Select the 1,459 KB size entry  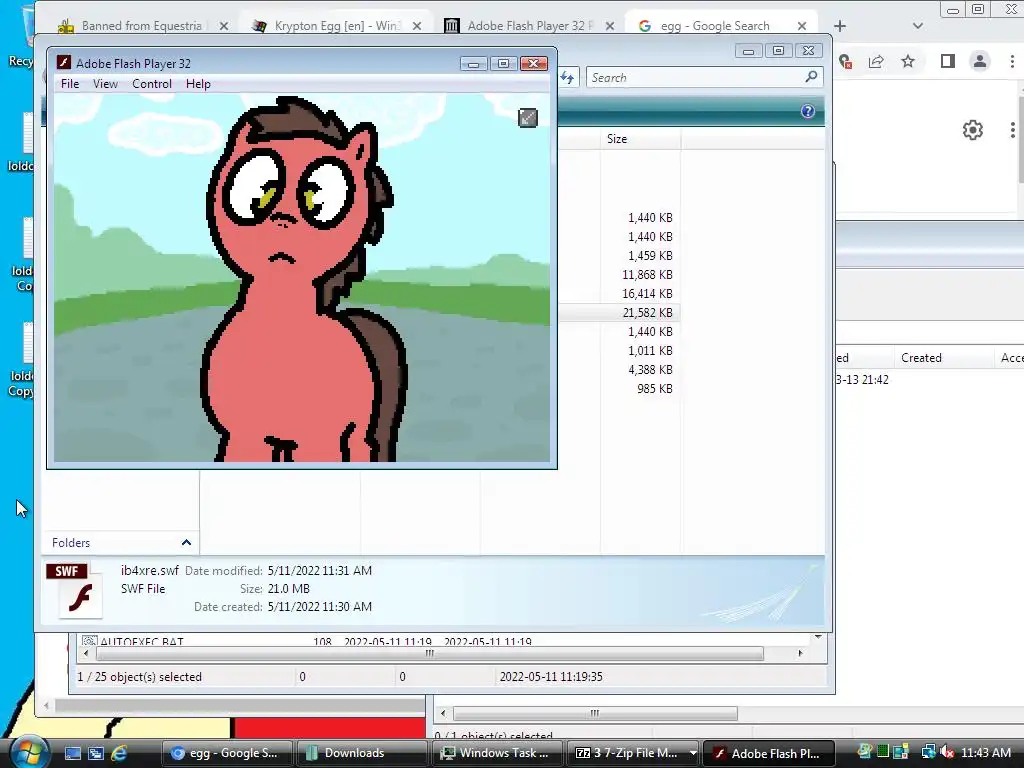(x=650, y=256)
